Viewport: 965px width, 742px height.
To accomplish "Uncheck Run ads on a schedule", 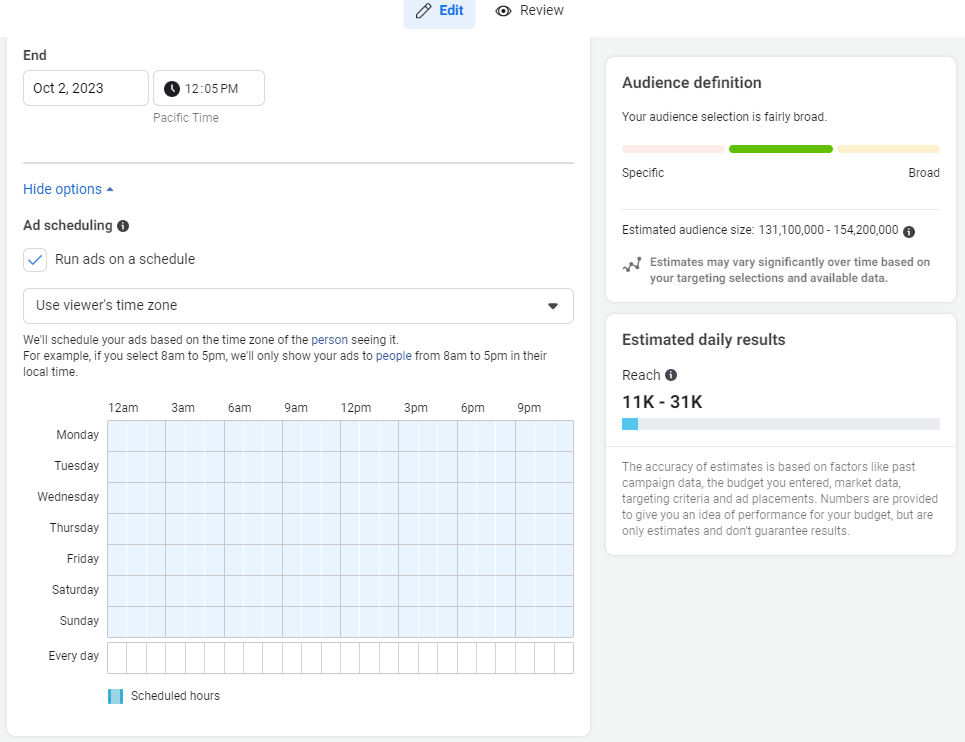I will point(33,258).
